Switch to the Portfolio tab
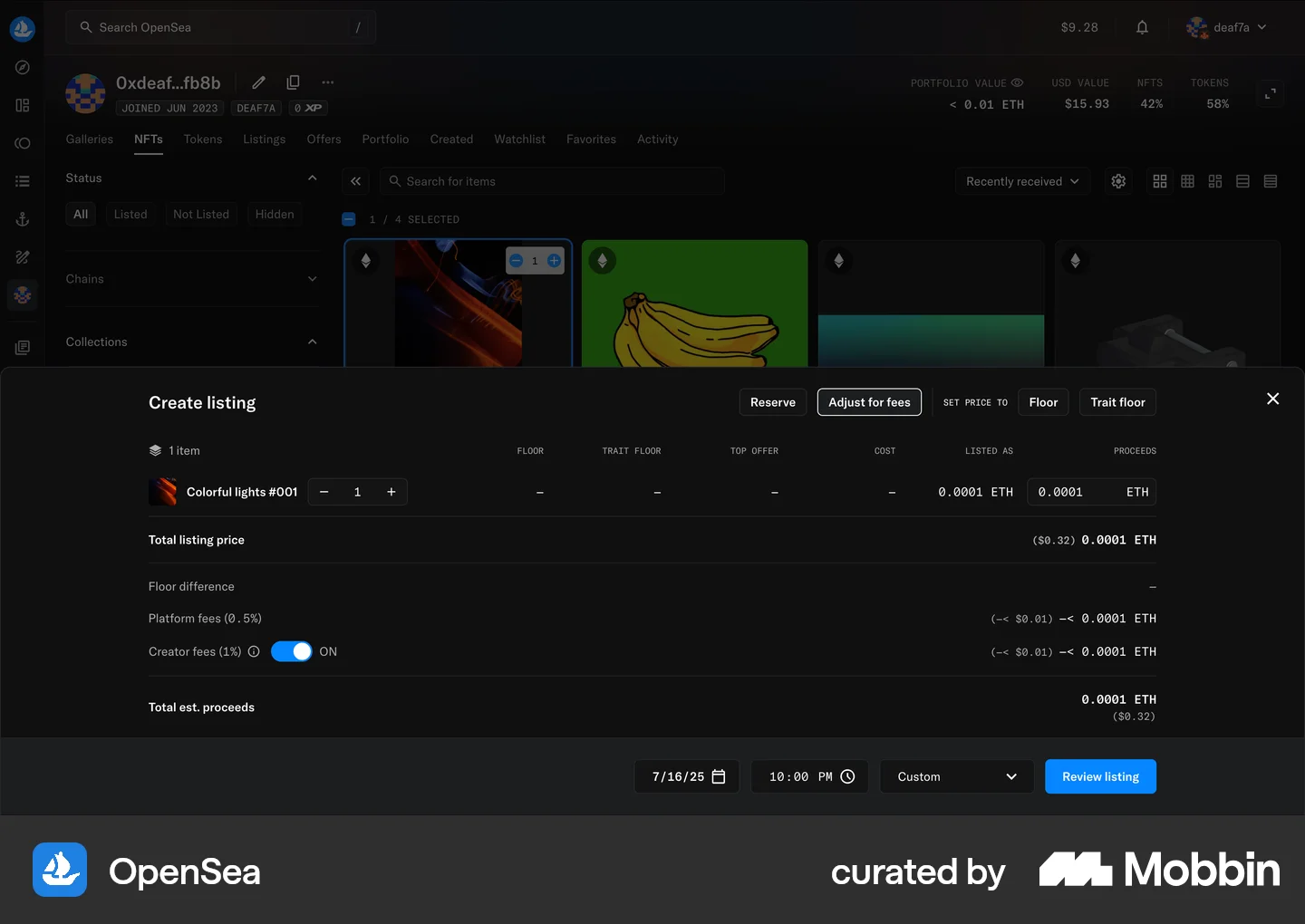 385,140
